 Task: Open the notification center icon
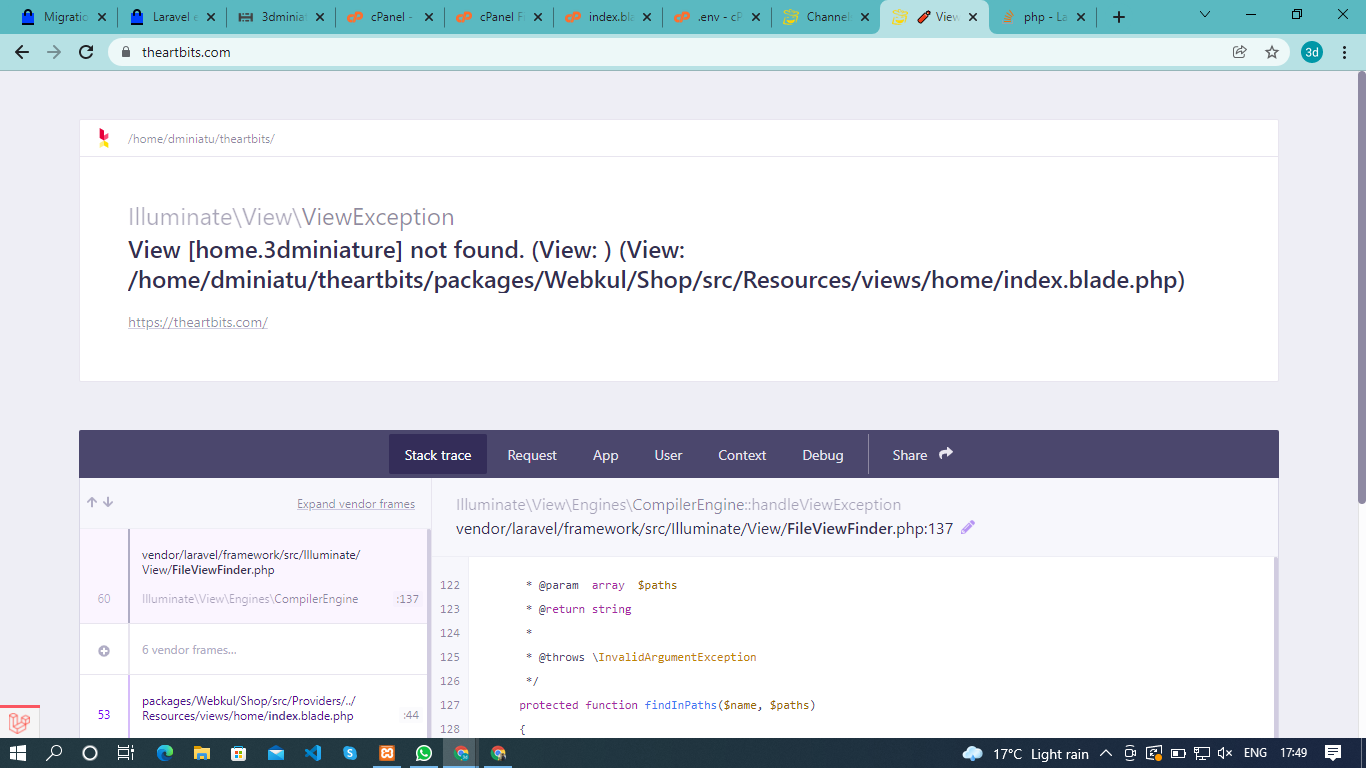1332,753
